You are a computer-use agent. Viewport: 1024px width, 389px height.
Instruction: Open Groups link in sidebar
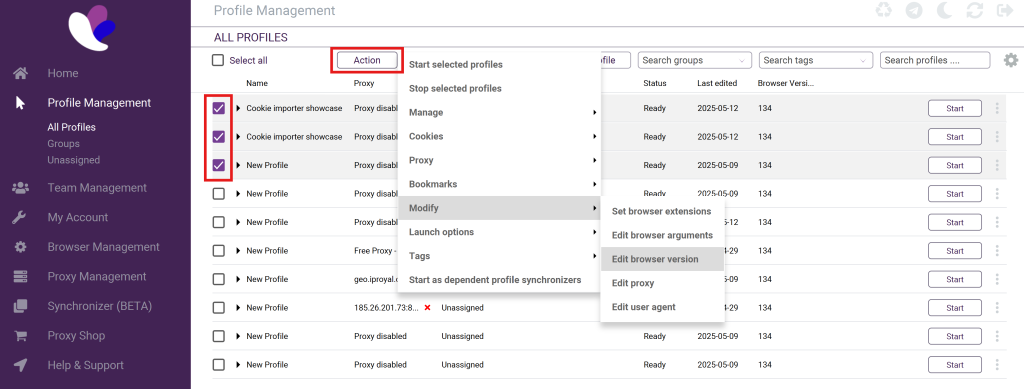click(x=63, y=144)
